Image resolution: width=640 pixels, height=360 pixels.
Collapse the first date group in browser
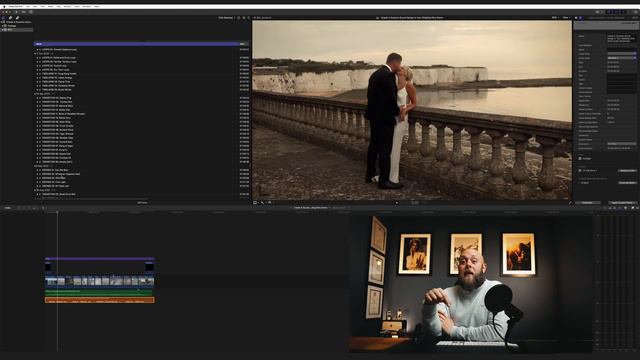[35, 53]
